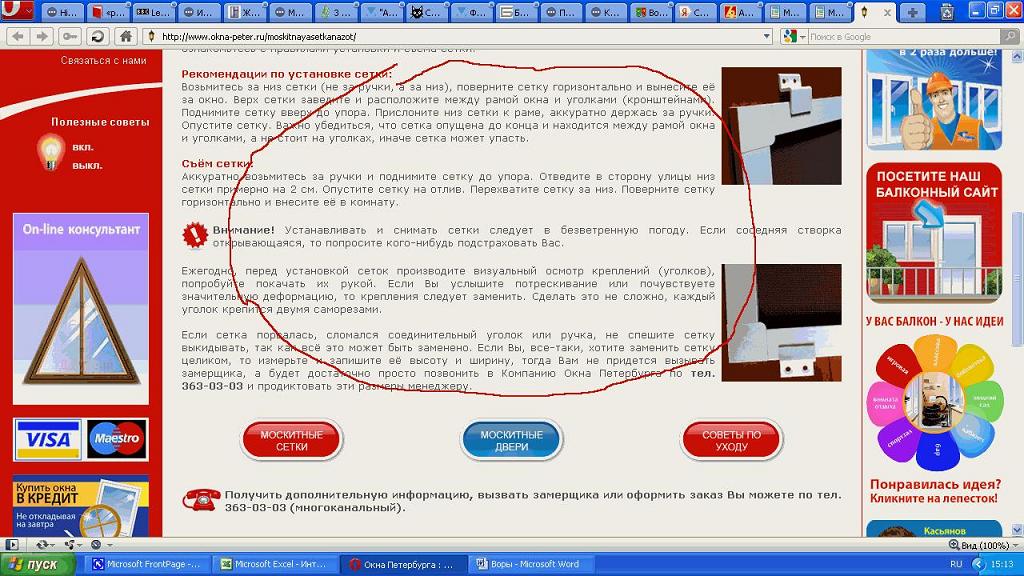
Task: Switch to the tab labeled 'Б...'
Action: click(x=515, y=12)
